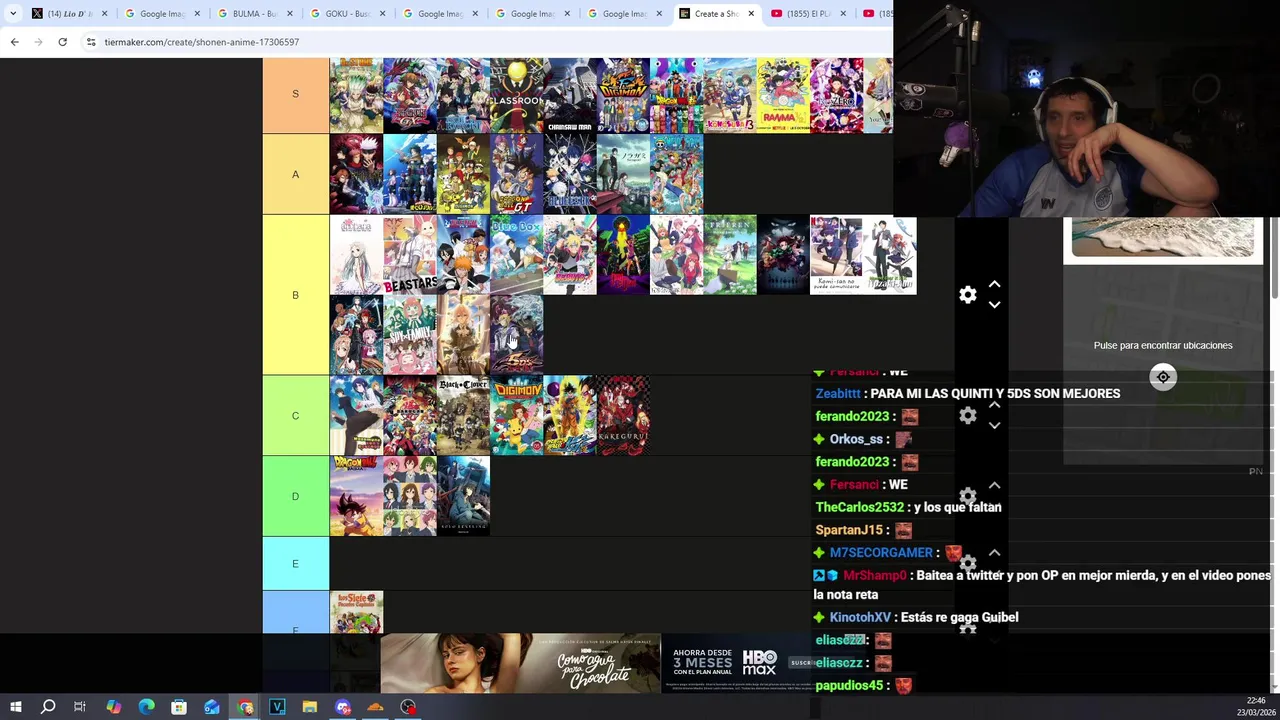Close the Create a Sh... tab
This screenshot has width=1280, height=720.
751,13
